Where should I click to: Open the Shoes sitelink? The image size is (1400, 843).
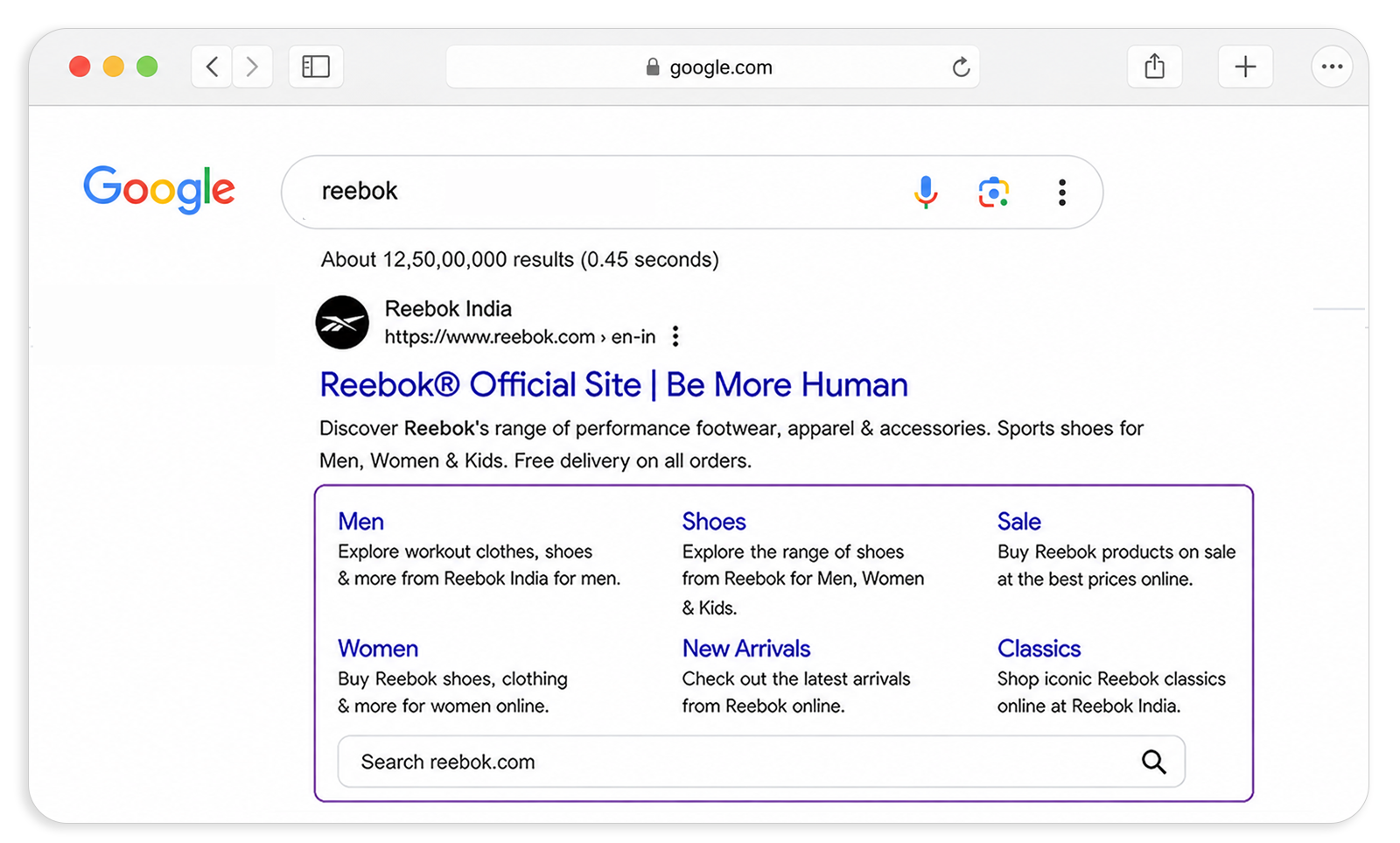[x=714, y=522]
